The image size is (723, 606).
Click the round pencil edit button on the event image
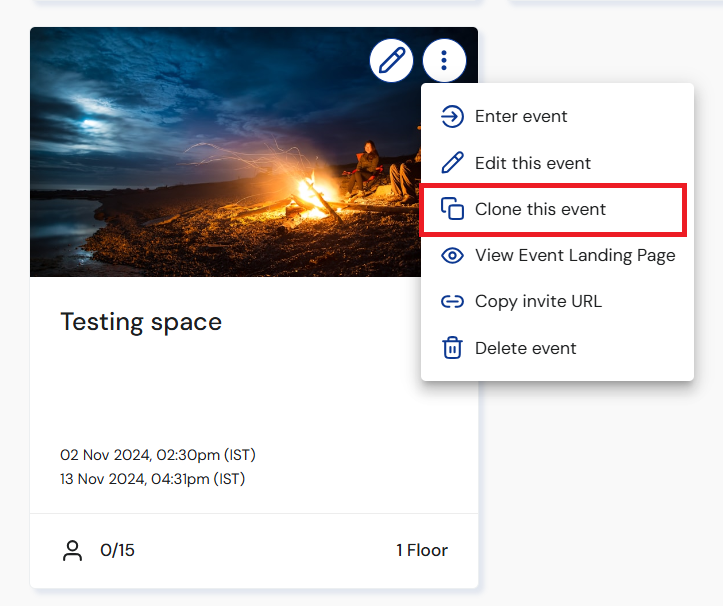click(391, 61)
